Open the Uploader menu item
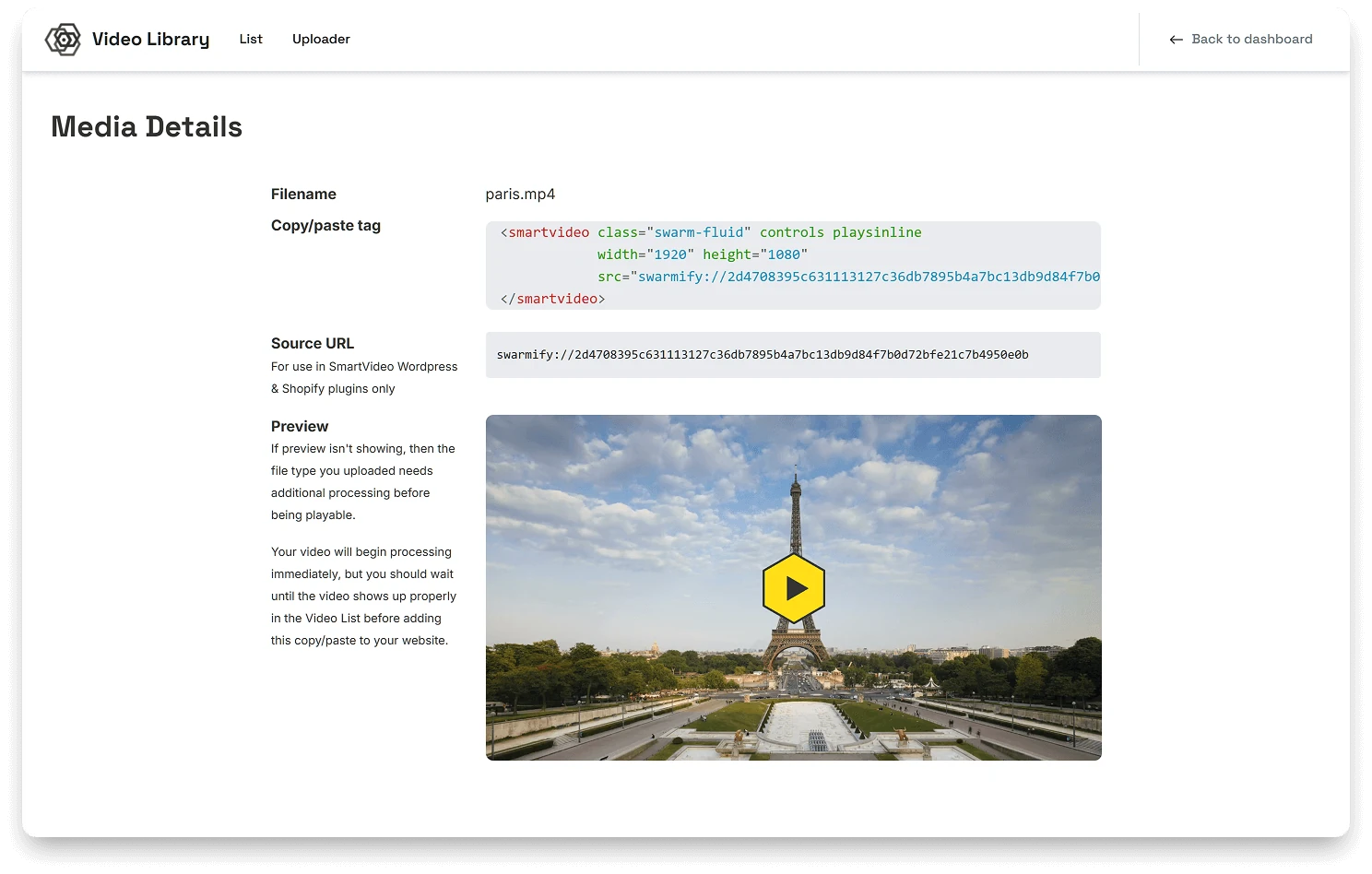The image size is (1372, 874). [x=321, y=39]
